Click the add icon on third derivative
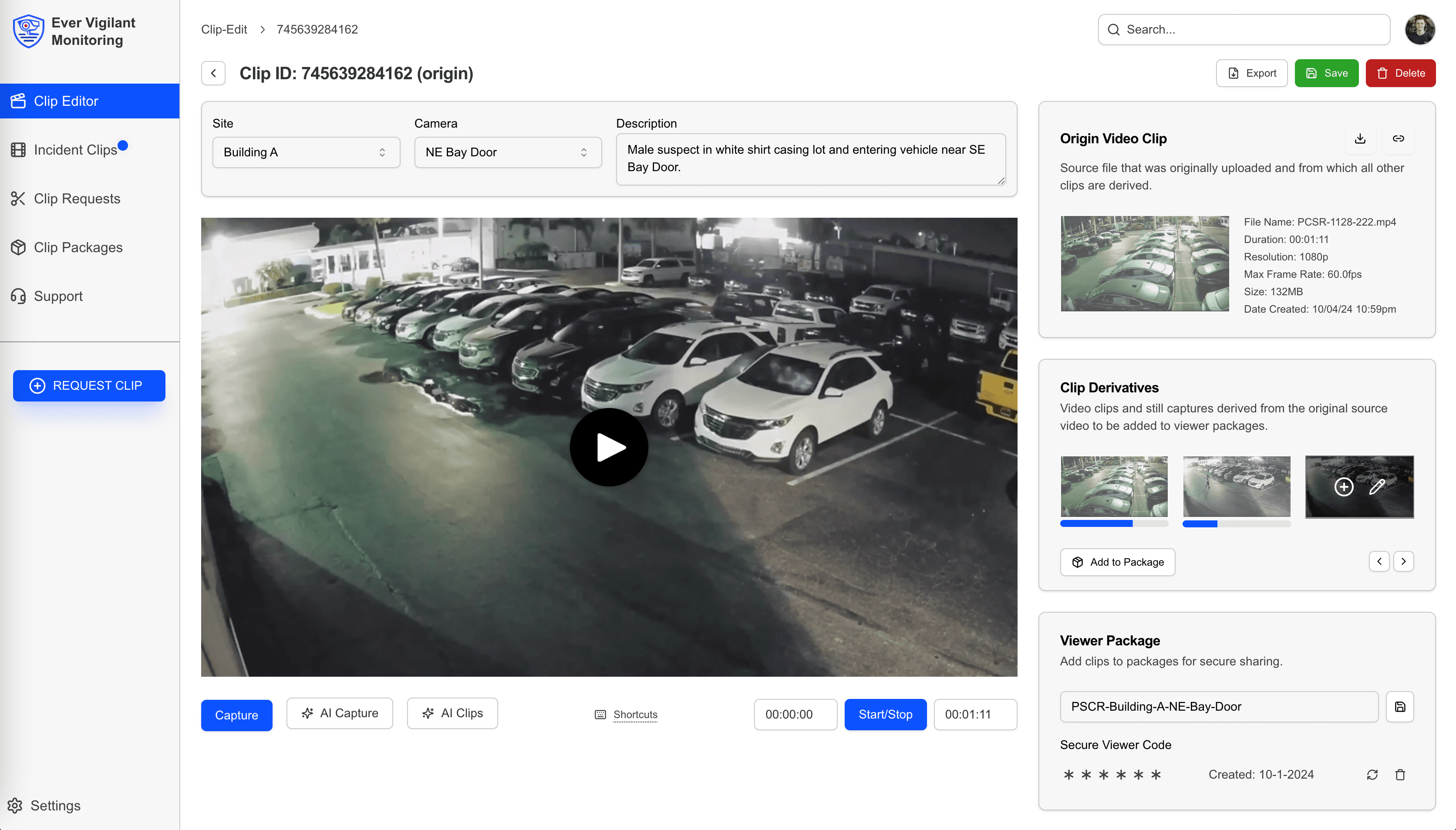Image resolution: width=1456 pixels, height=830 pixels. (x=1343, y=487)
